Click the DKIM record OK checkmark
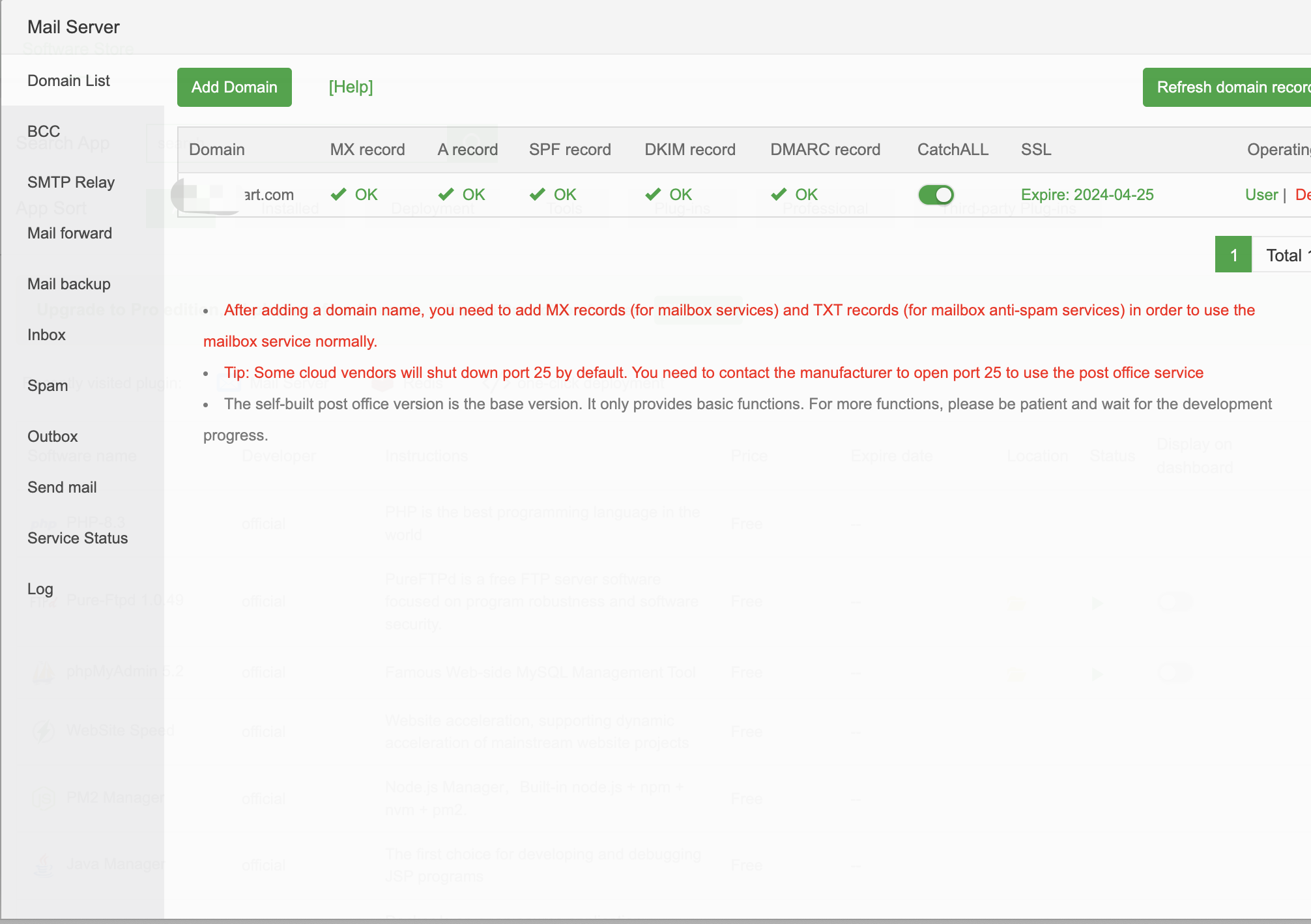 (654, 194)
